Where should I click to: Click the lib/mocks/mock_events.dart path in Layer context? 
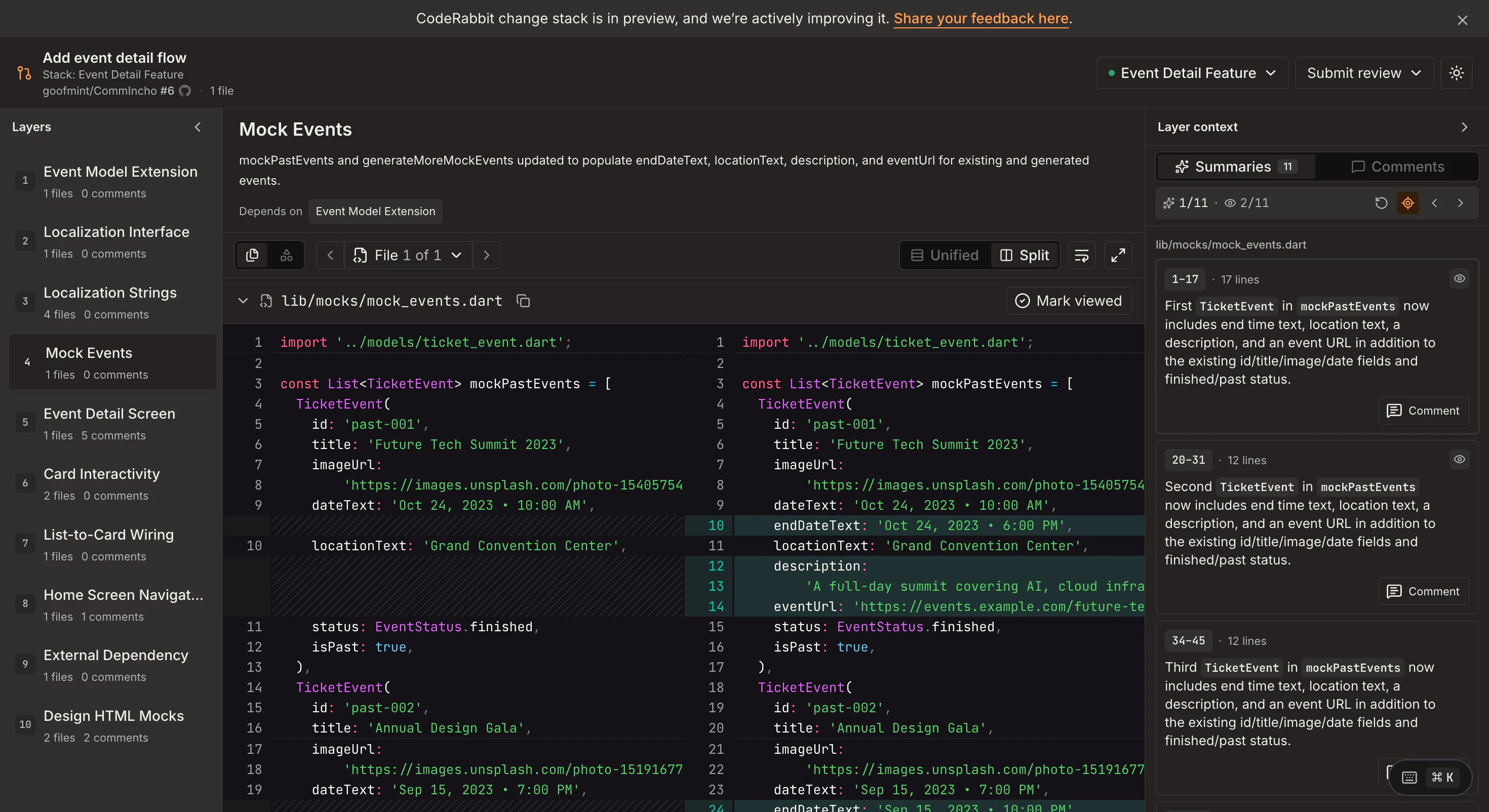[x=1231, y=245]
